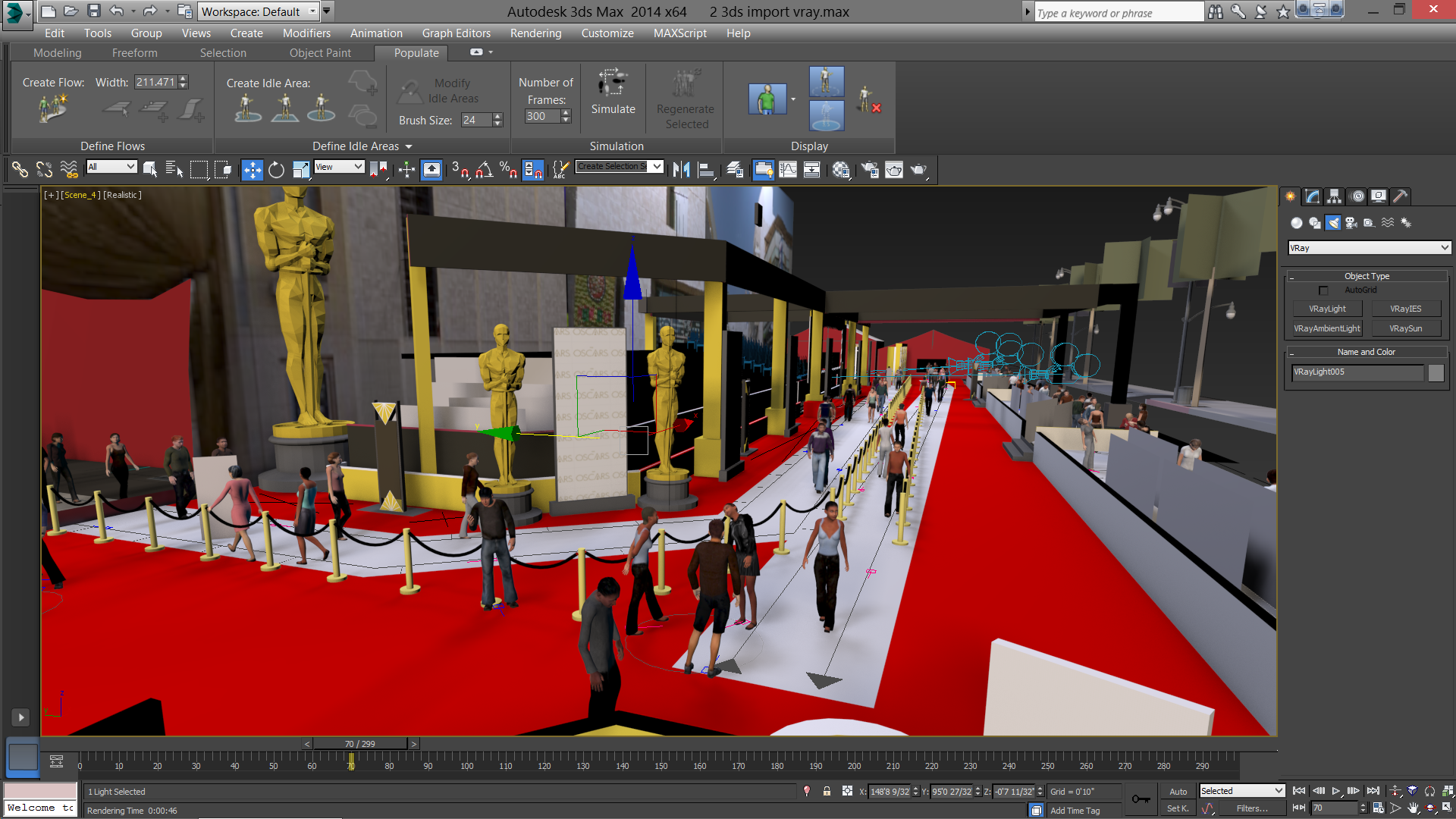Open the Create Selection Set dropdown
This screenshot has width=1456, height=819.
tap(620, 167)
